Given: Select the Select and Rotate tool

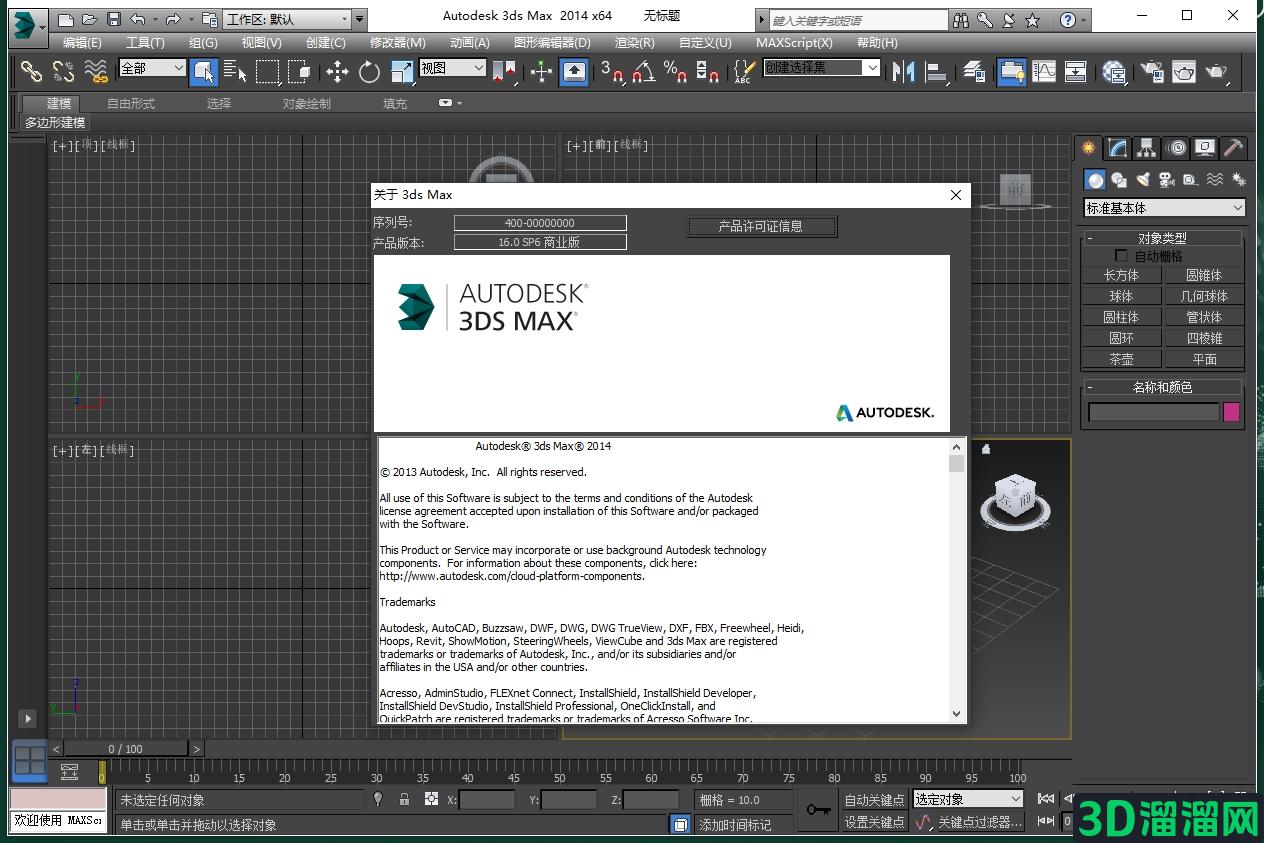Looking at the screenshot, I should pos(368,71).
